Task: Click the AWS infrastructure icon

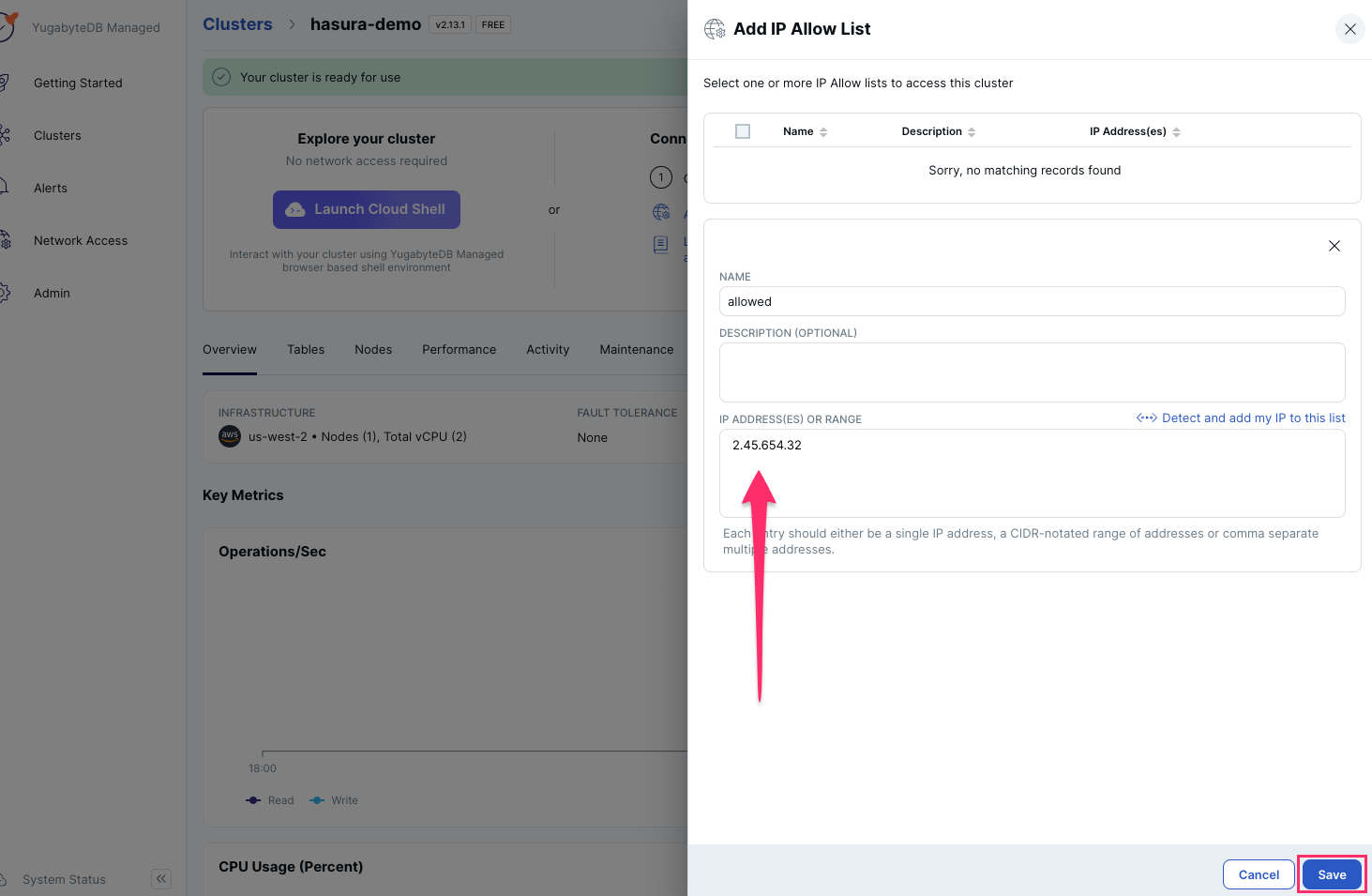Action: 230,436
